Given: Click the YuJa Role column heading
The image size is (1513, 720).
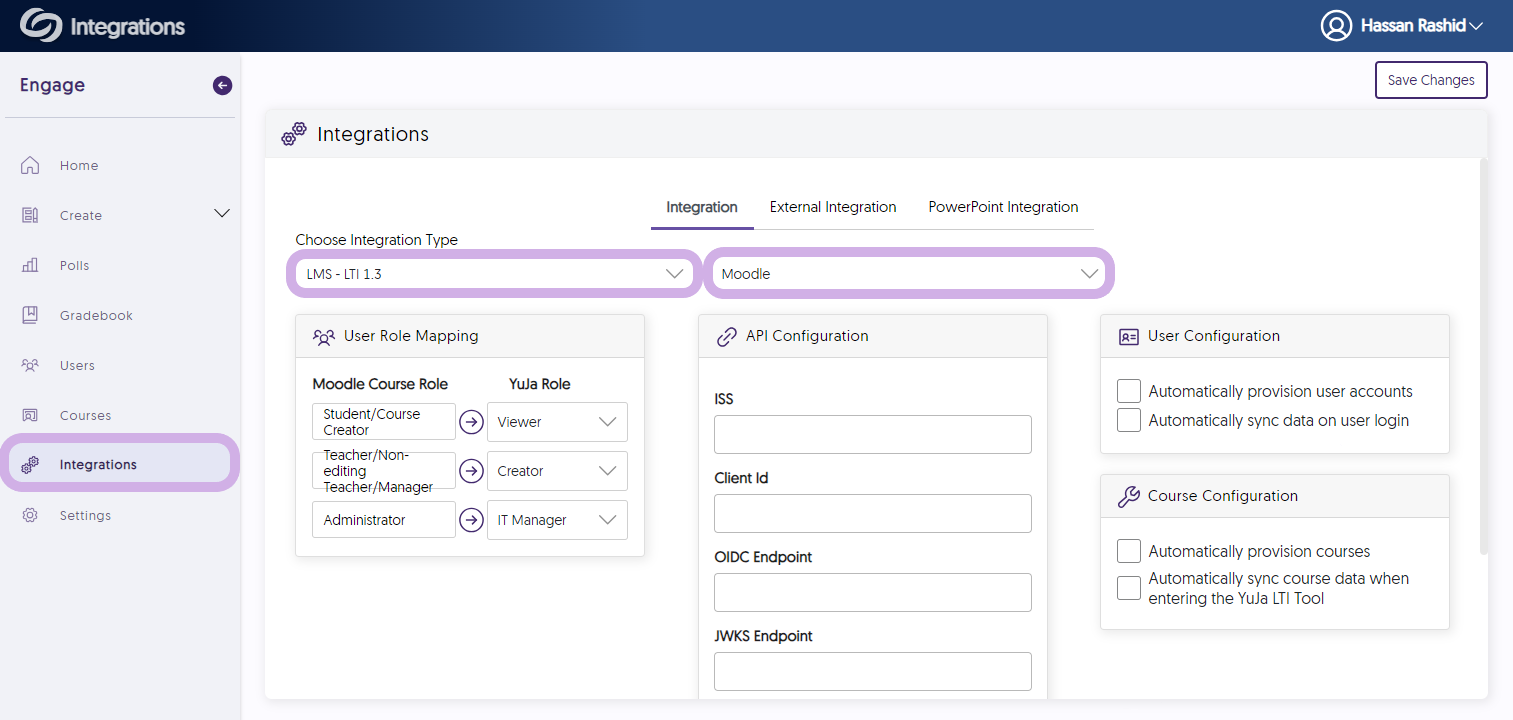Looking at the screenshot, I should pyautogui.click(x=540, y=384).
